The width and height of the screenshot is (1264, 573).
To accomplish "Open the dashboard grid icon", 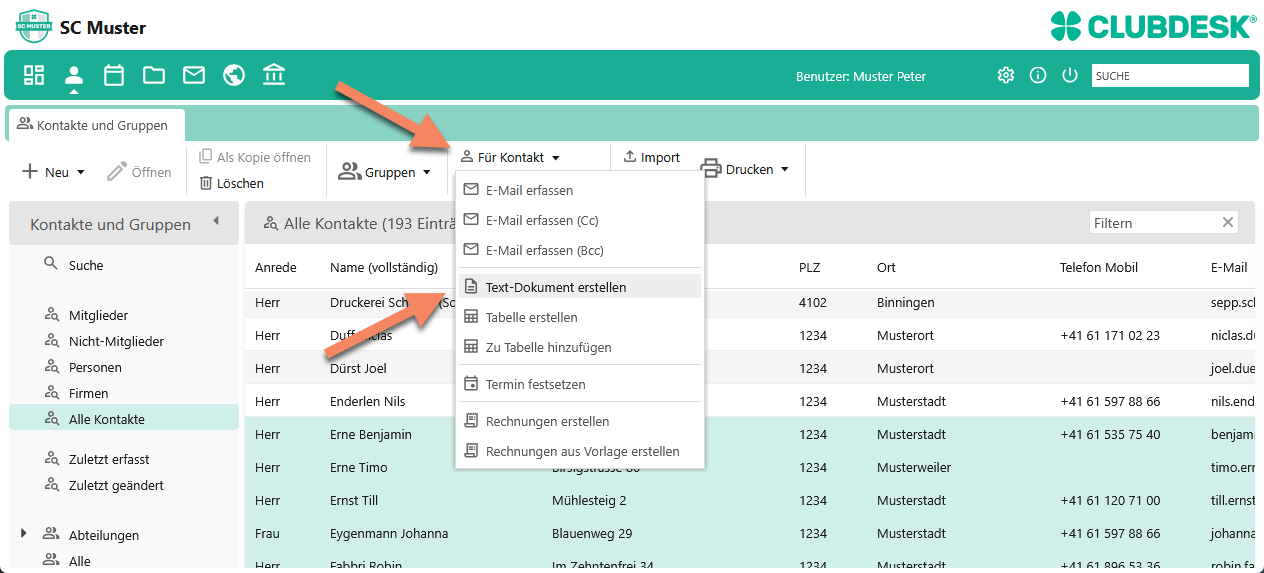I will click(34, 75).
